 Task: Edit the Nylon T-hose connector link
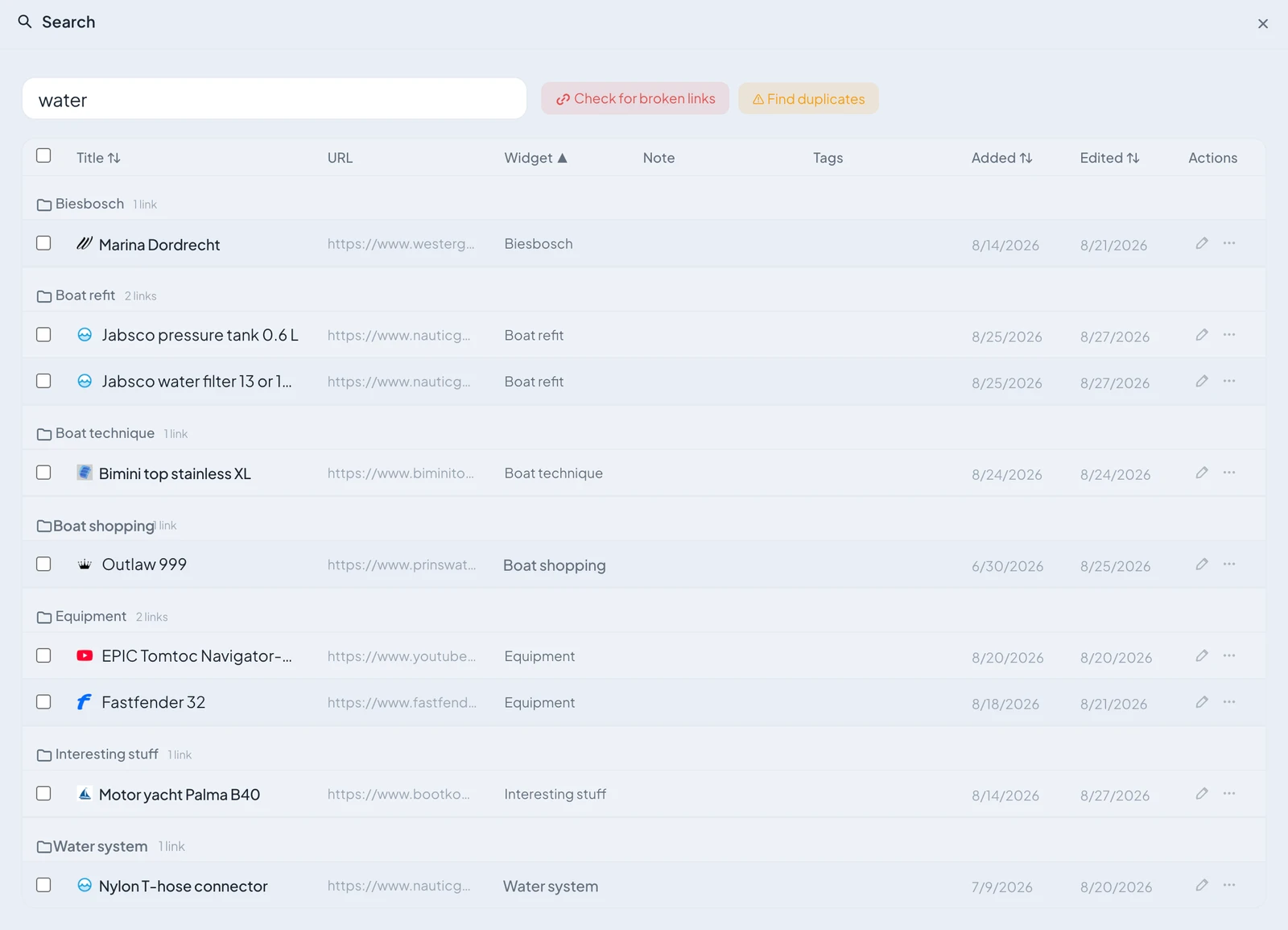pos(1202,886)
